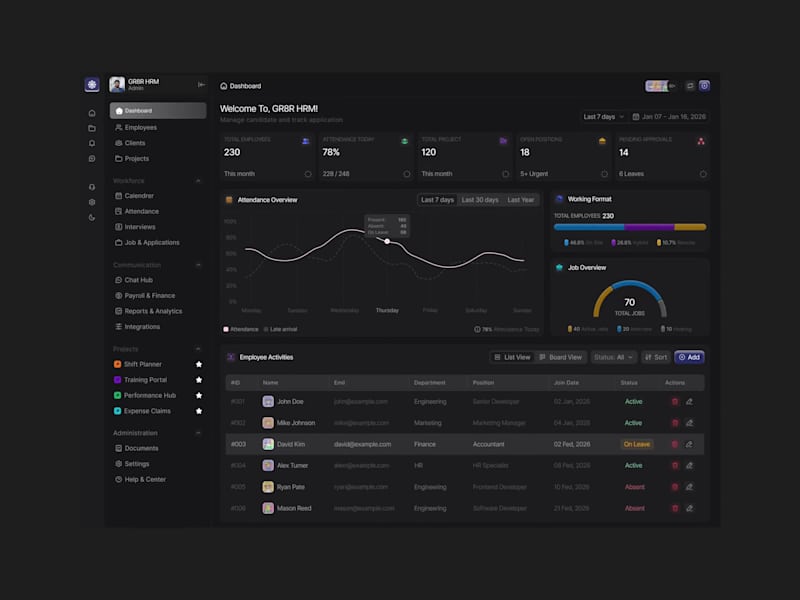Switch to Board View for Employee Activities
Image resolution: width=800 pixels, height=600 pixels.
pos(563,356)
